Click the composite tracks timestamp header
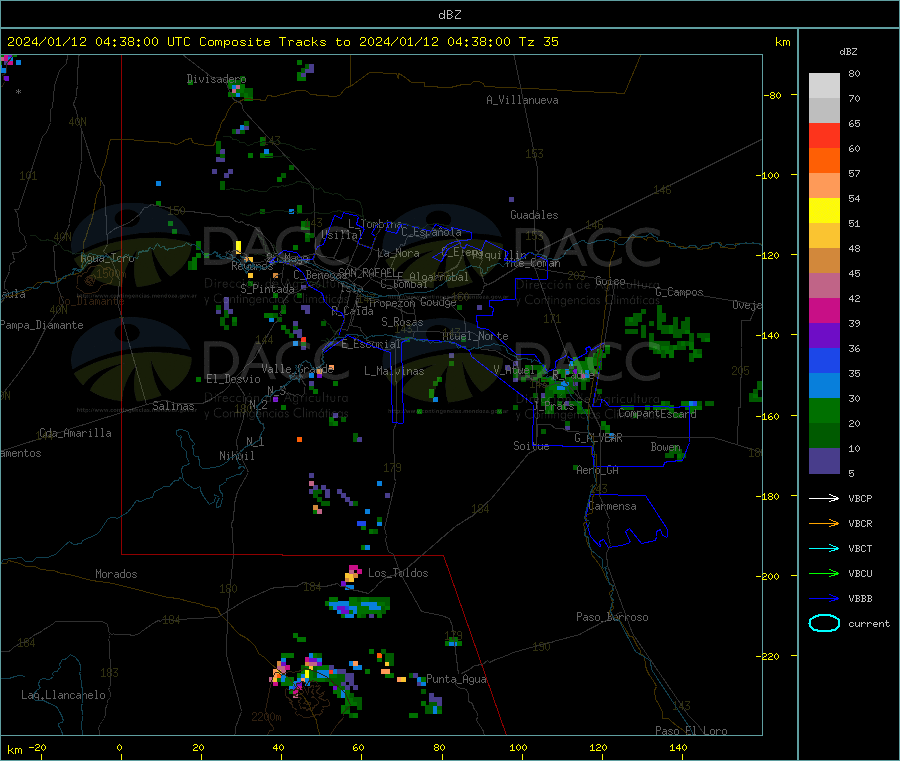Screen dimensions: 900x761 pyautogui.click(x=282, y=42)
